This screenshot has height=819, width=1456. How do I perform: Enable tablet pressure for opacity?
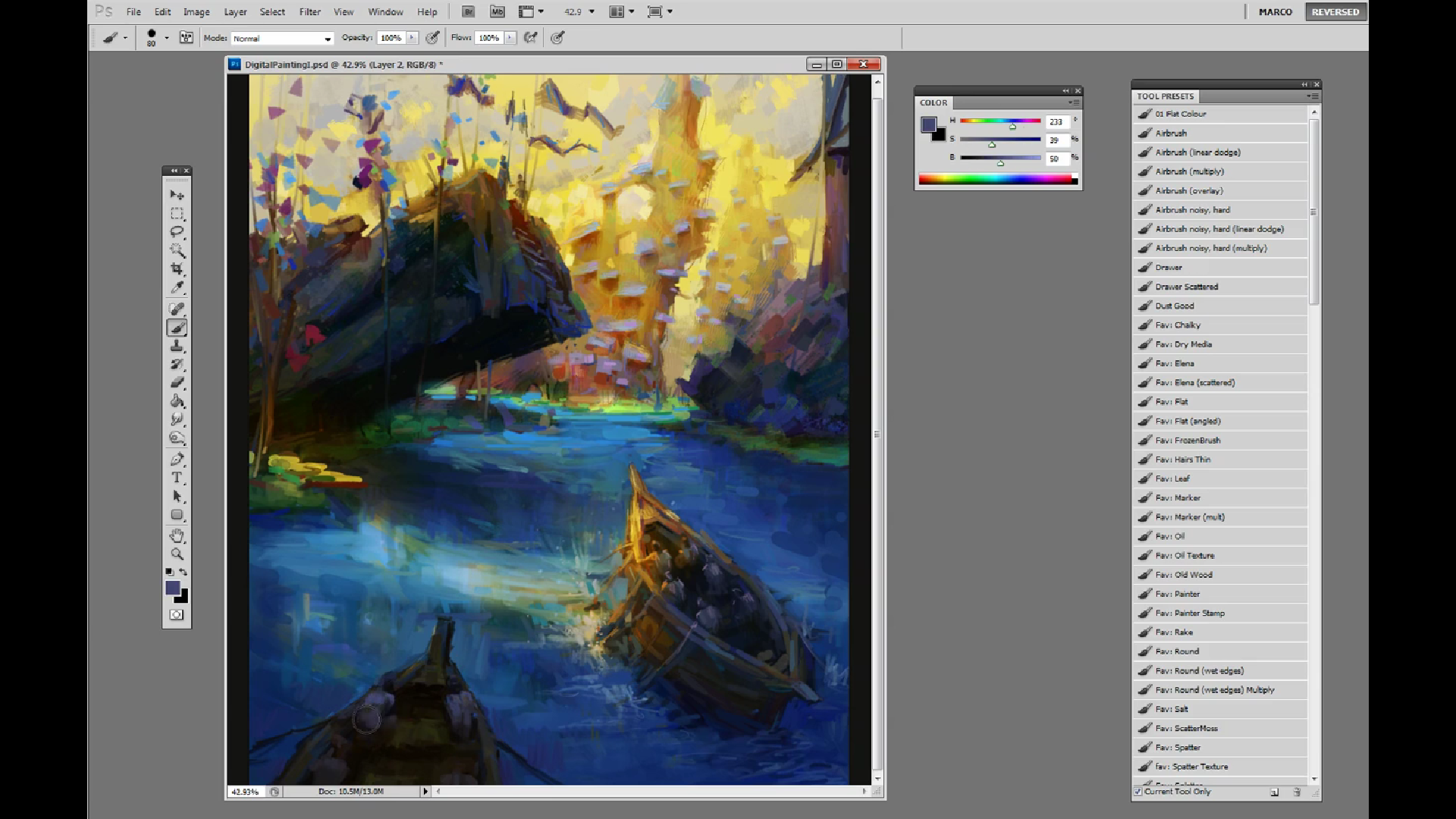433,38
